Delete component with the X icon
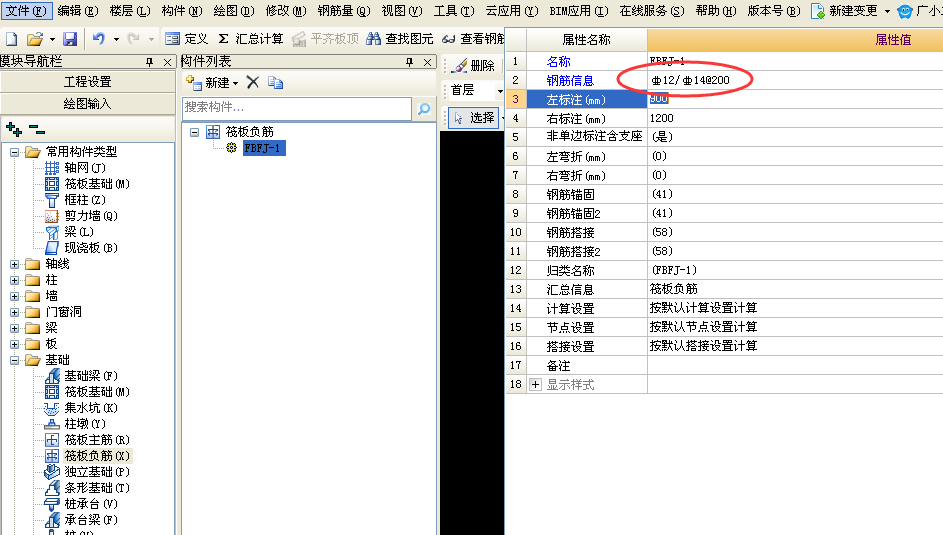 click(x=253, y=82)
